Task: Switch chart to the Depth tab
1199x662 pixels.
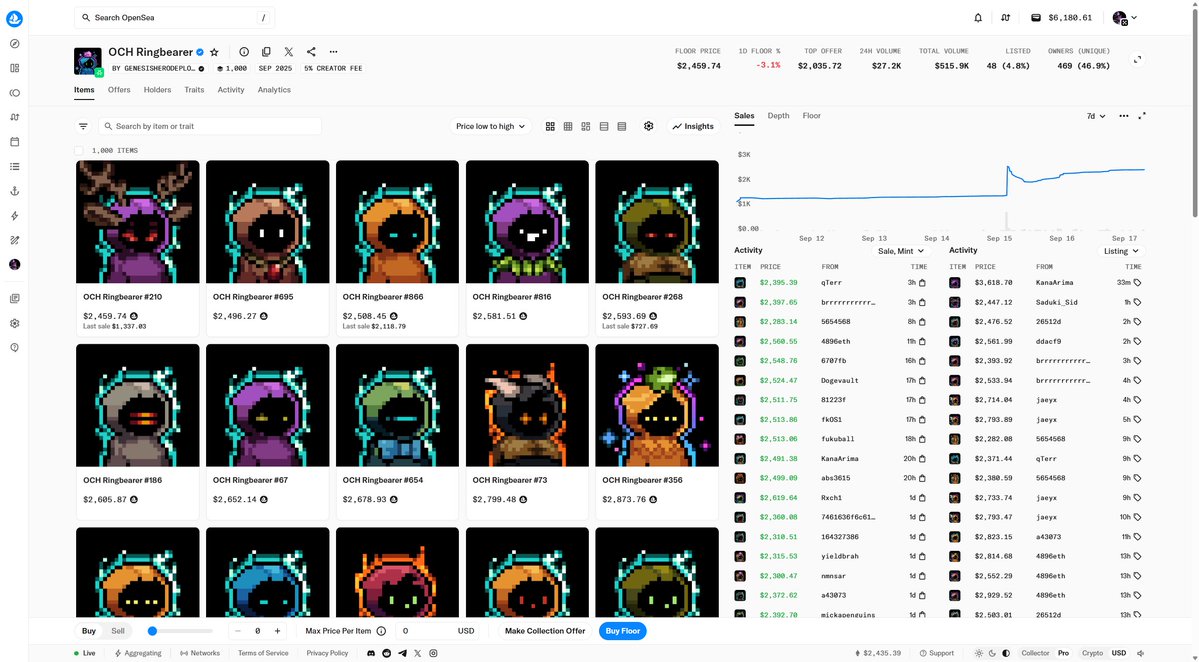Action: 778,116
